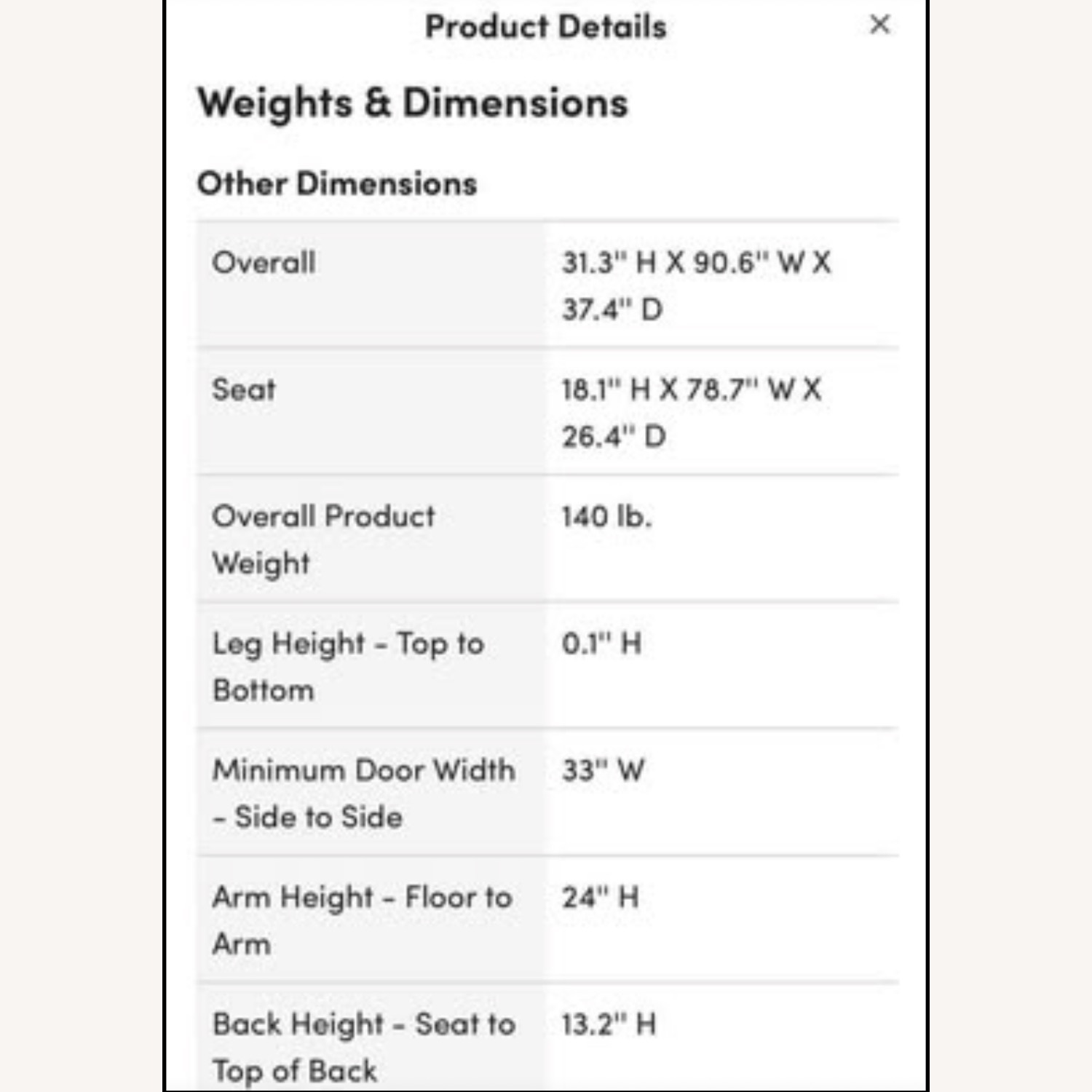Viewport: 1092px width, 1092px height.
Task: Select the 33" W door width value
Action: click(x=603, y=770)
